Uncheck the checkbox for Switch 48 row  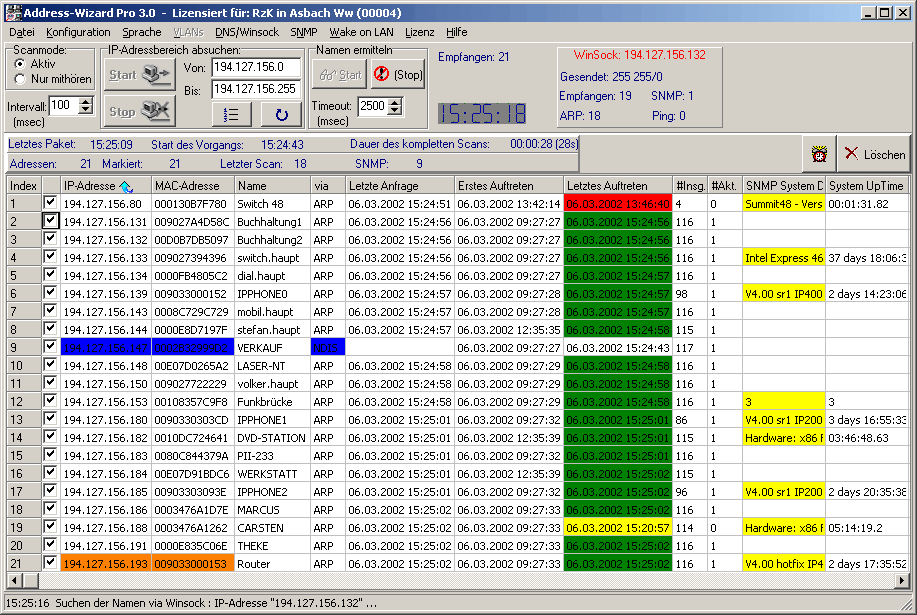(50, 203)
